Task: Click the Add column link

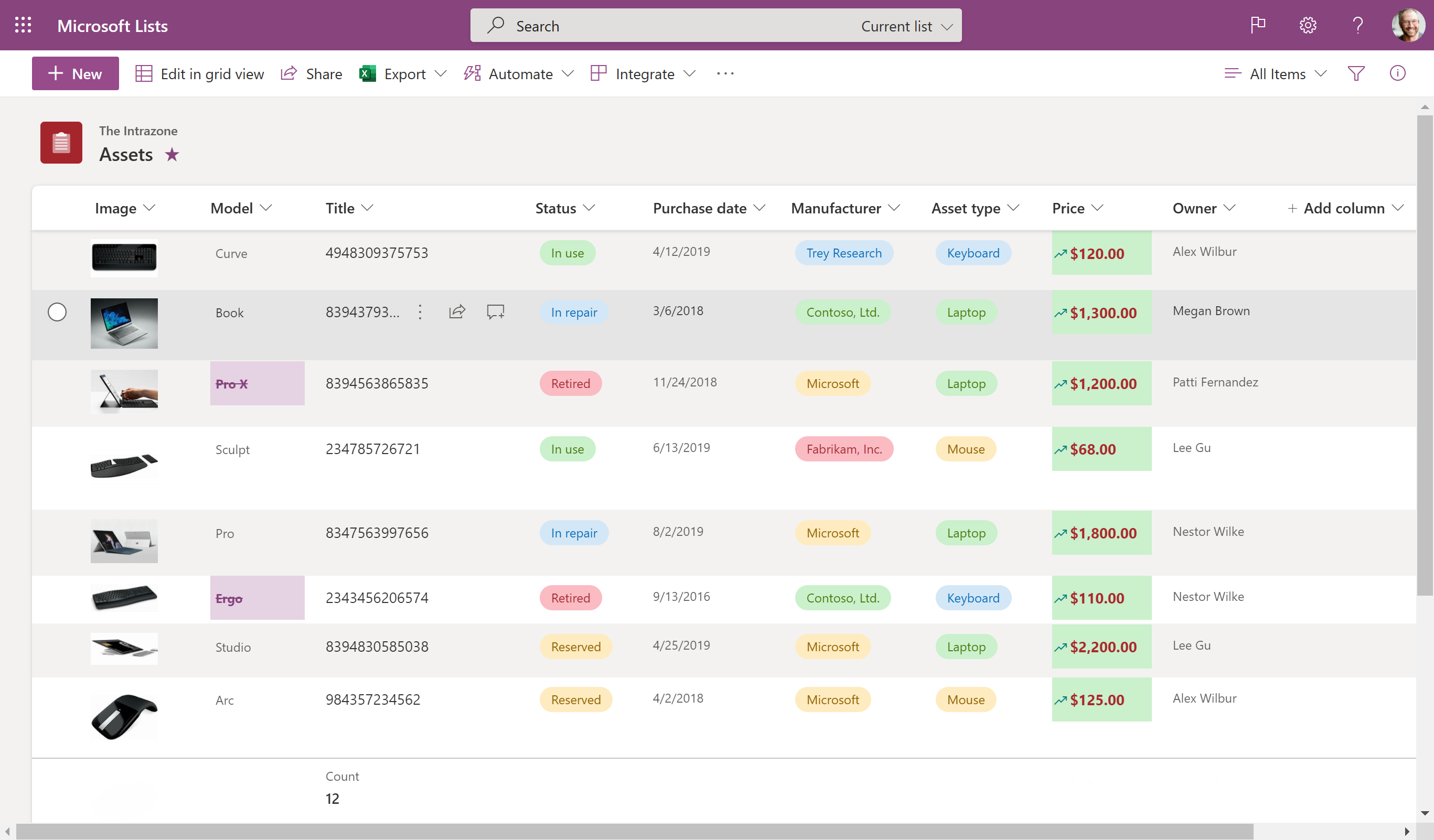Action: click(x=1345, y=208)
